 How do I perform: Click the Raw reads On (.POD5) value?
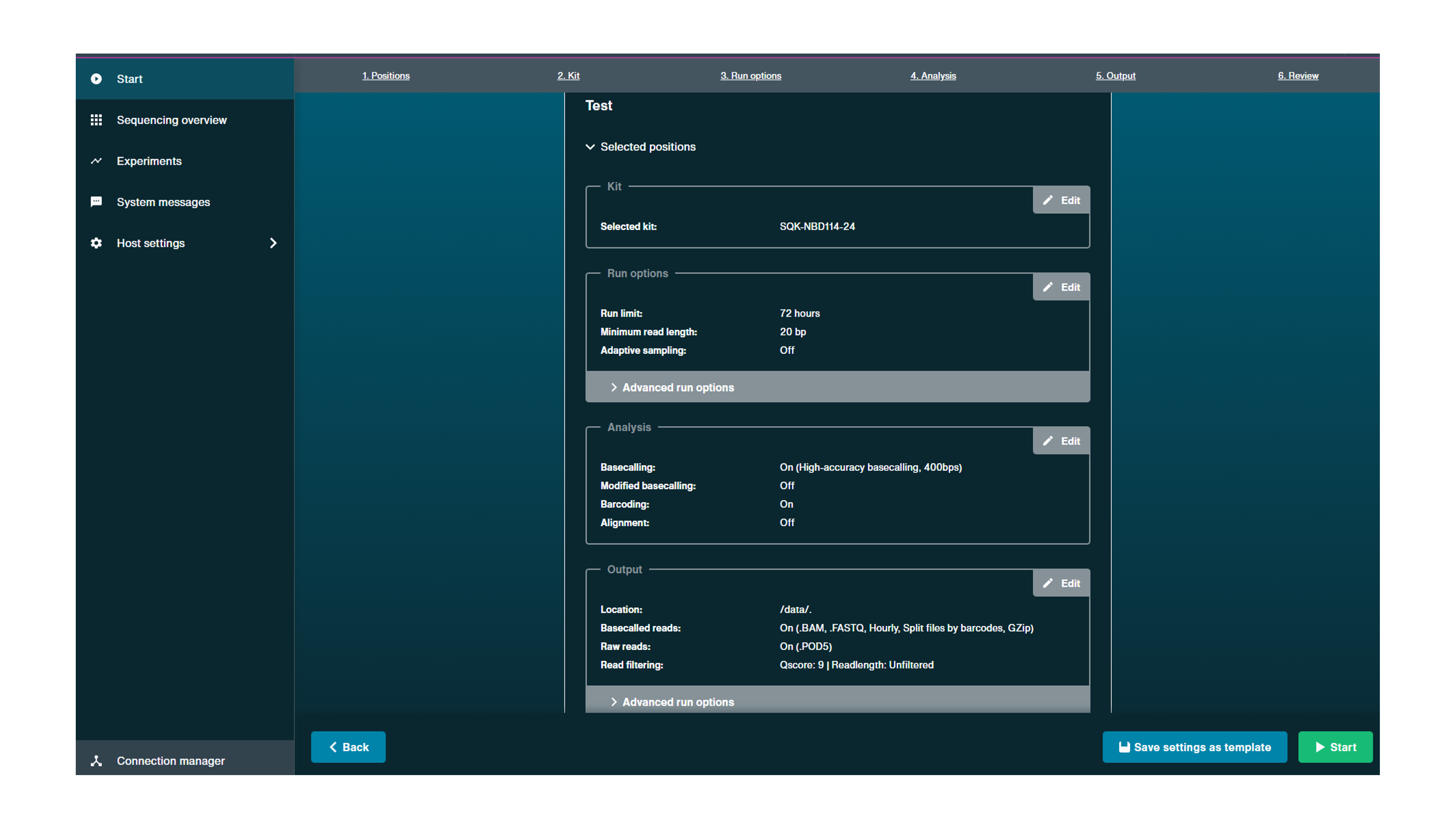(806, 647)
